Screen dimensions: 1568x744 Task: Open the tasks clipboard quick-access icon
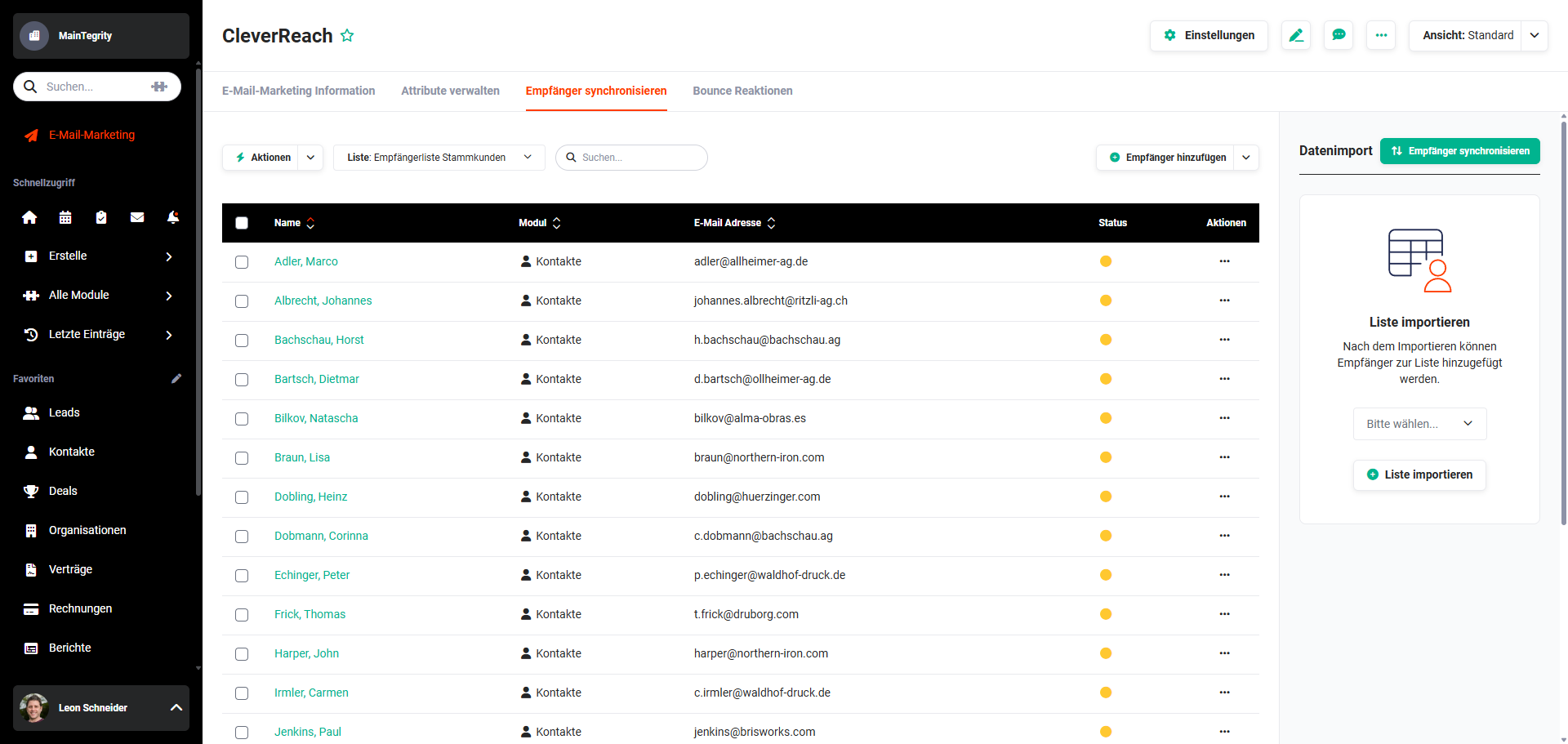coord(101,217)
